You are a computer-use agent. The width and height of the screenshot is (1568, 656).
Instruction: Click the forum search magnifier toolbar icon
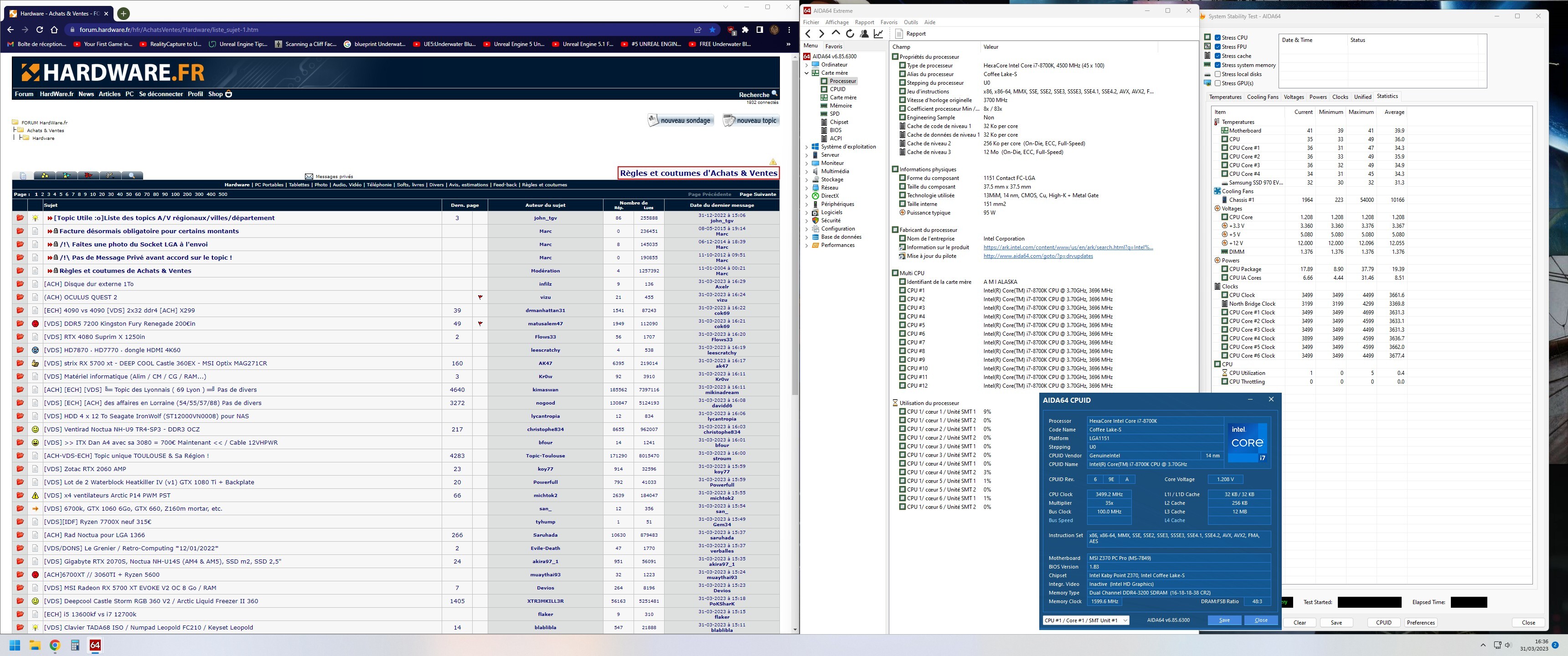(131, 175)
